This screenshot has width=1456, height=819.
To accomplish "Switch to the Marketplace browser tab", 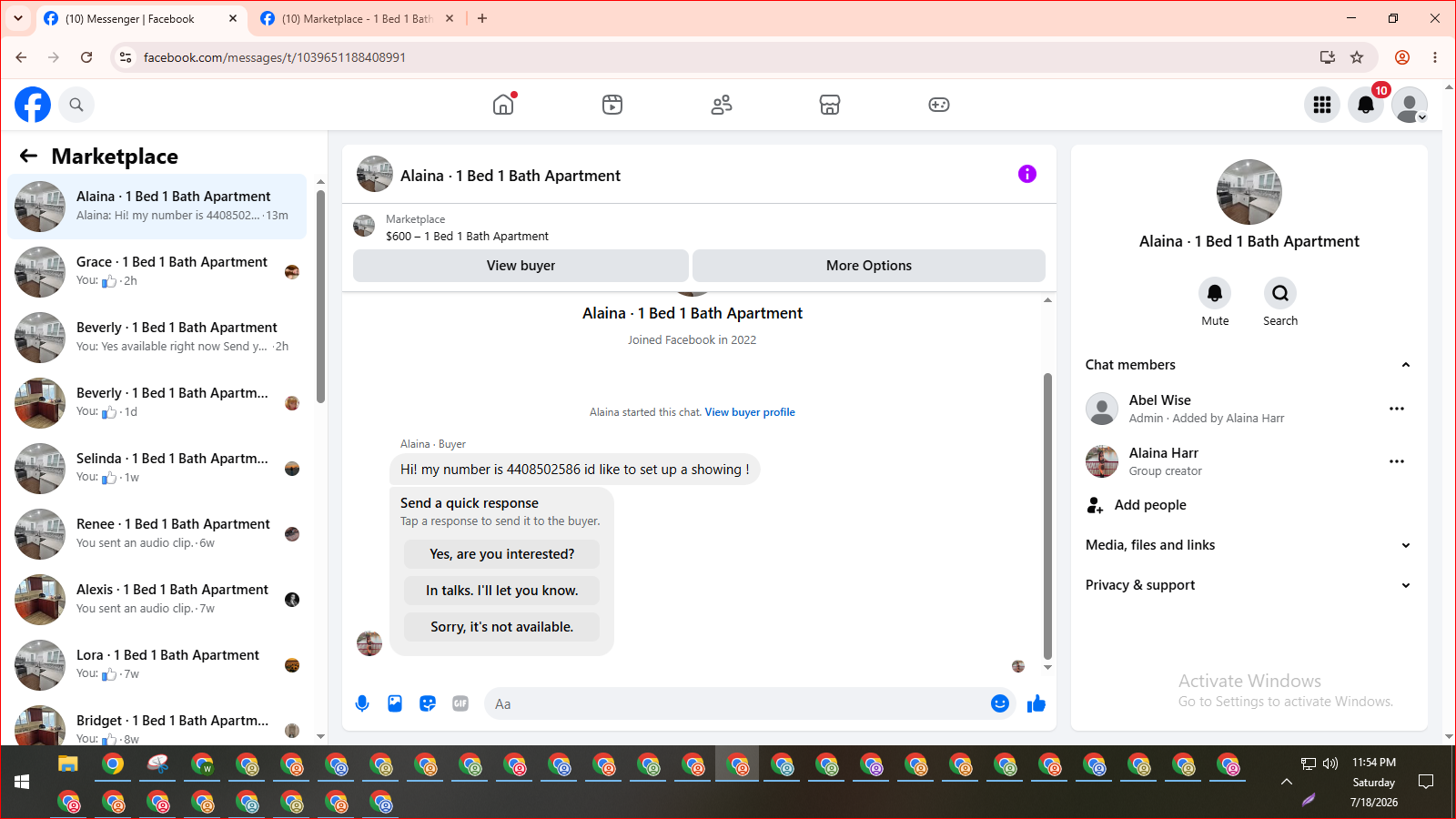I will click(x=357, y=19).
